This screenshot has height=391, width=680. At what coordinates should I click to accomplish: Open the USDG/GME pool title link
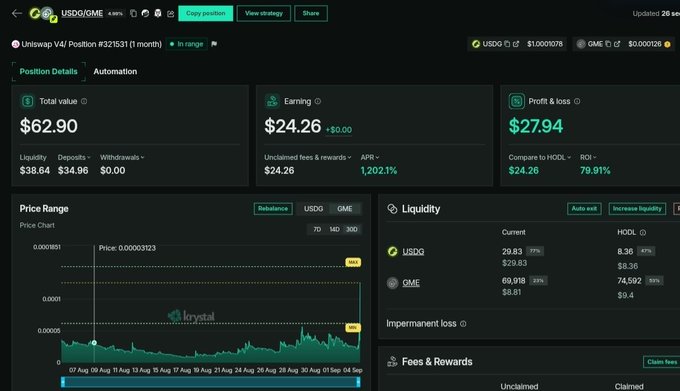tap(82, 13)
